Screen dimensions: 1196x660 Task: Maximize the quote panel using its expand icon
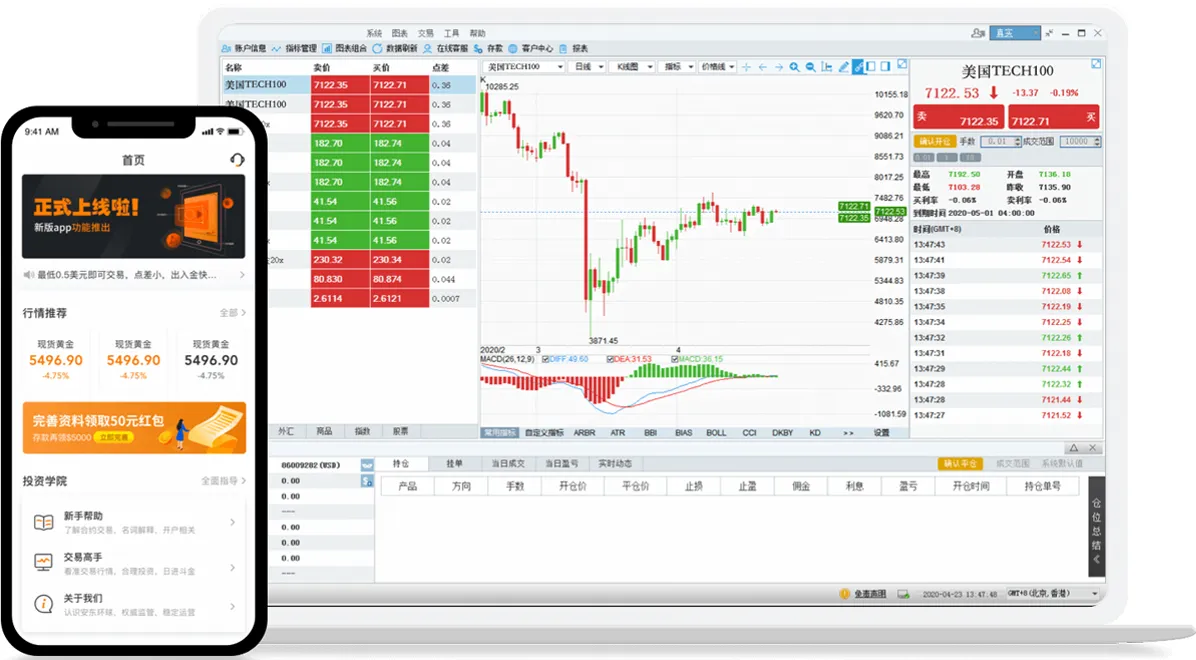[1096, 64]
